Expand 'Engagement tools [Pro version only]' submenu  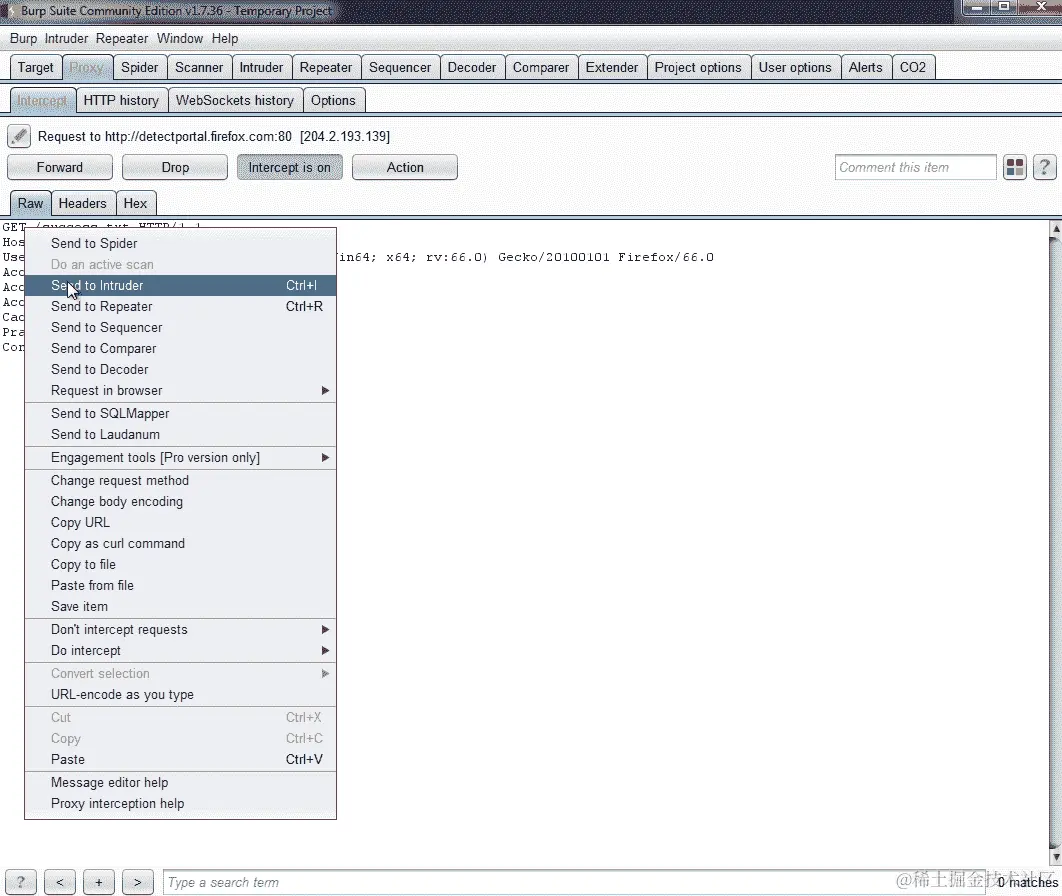point(180,457)
